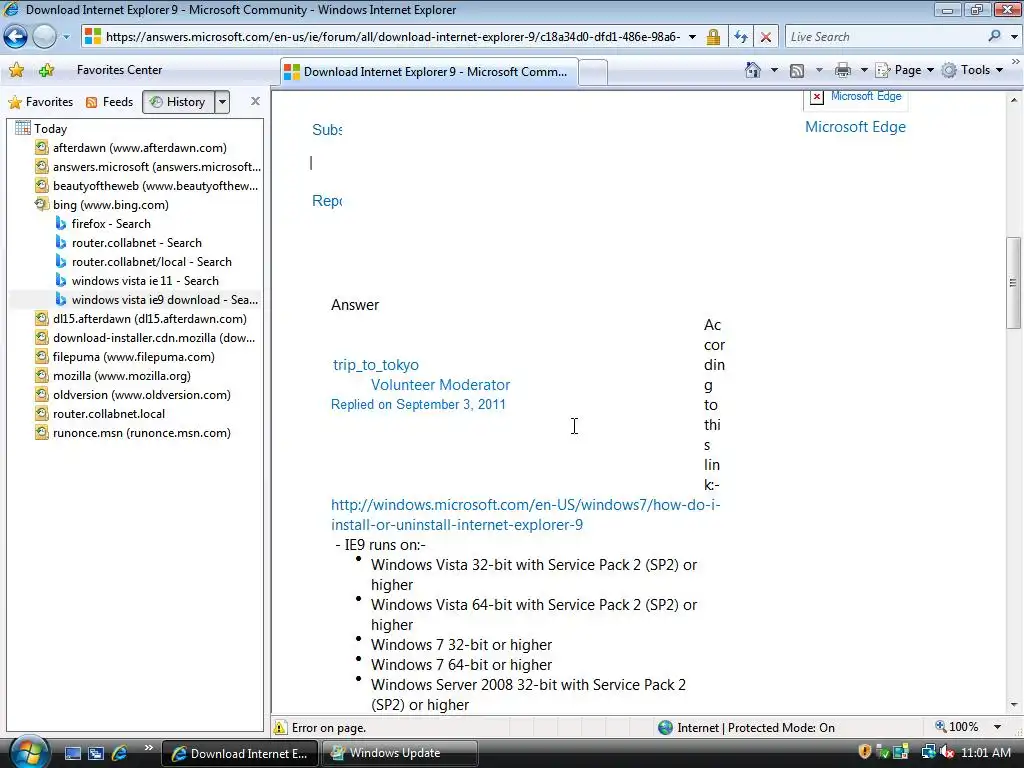Expand dl15.afterdawn history folder

pos(141,318)
